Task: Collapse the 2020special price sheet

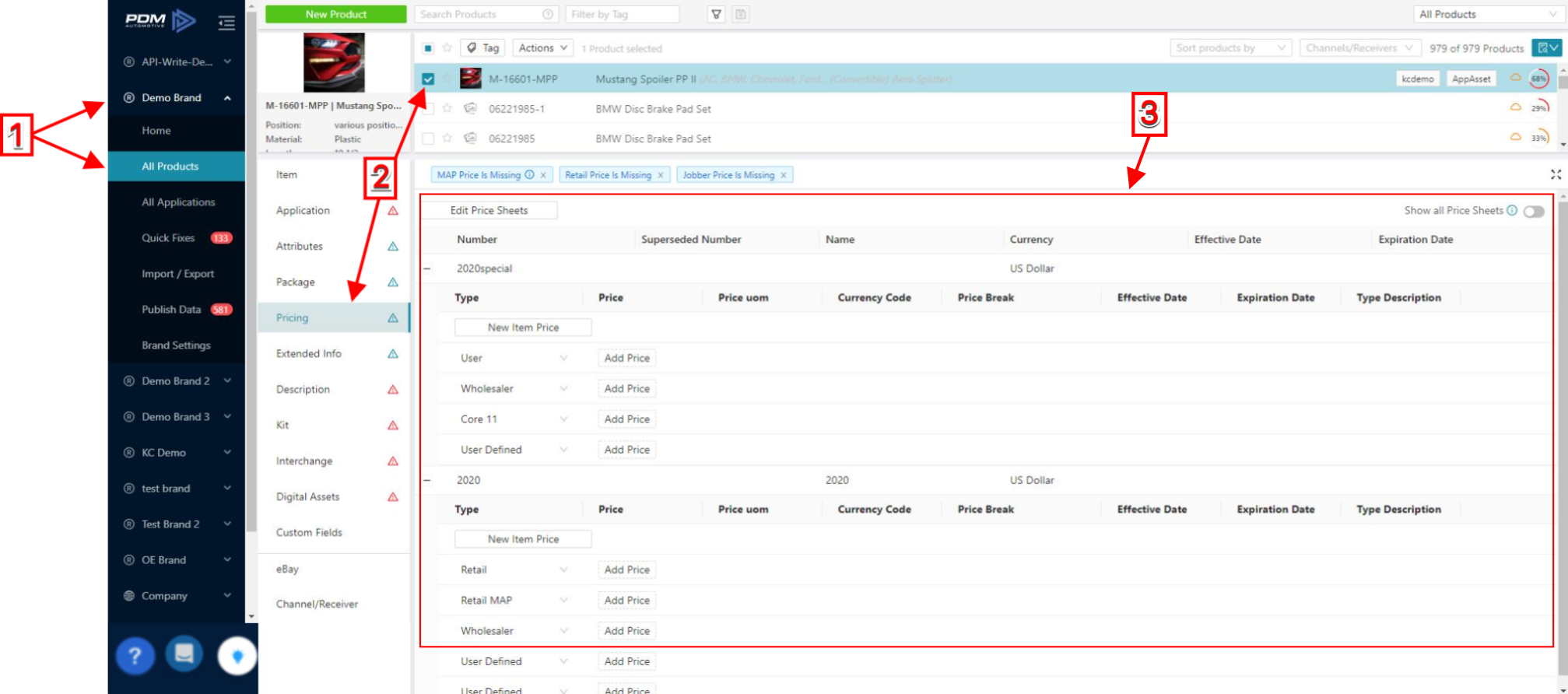Action: click(x=427, y=268)
